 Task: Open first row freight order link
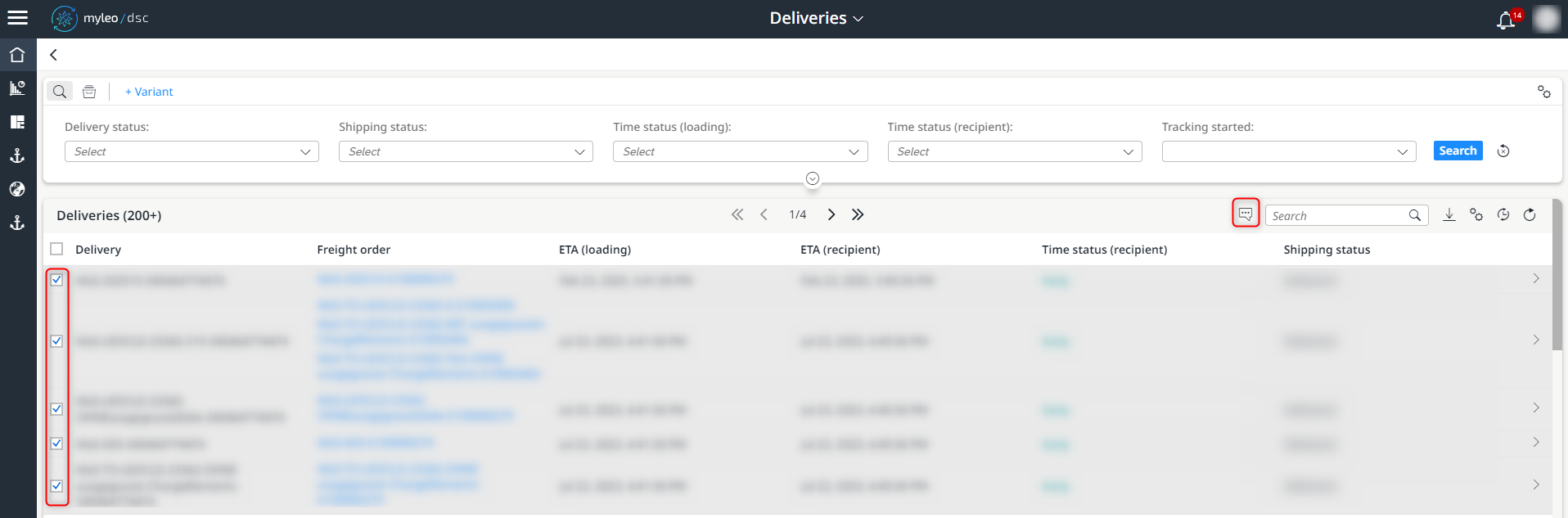(385, 279)
